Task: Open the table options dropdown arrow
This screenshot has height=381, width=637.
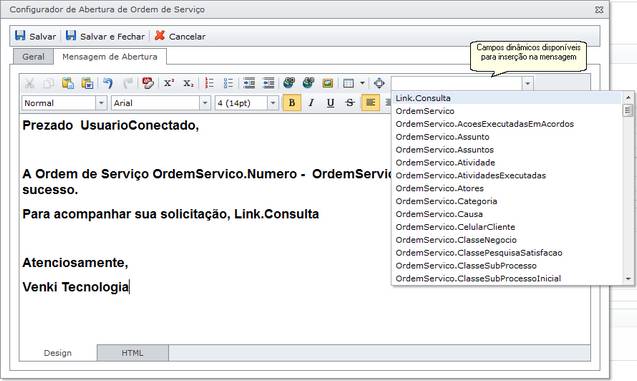Action: 362,83
